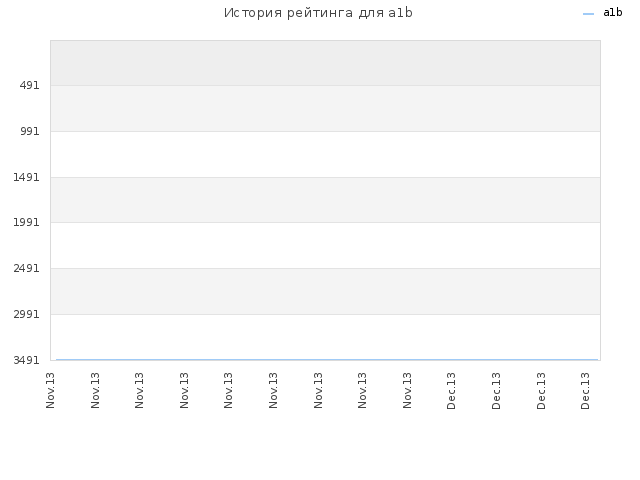
Task: Toggle the a1b series in the legend
Action: tap(612, 13)
